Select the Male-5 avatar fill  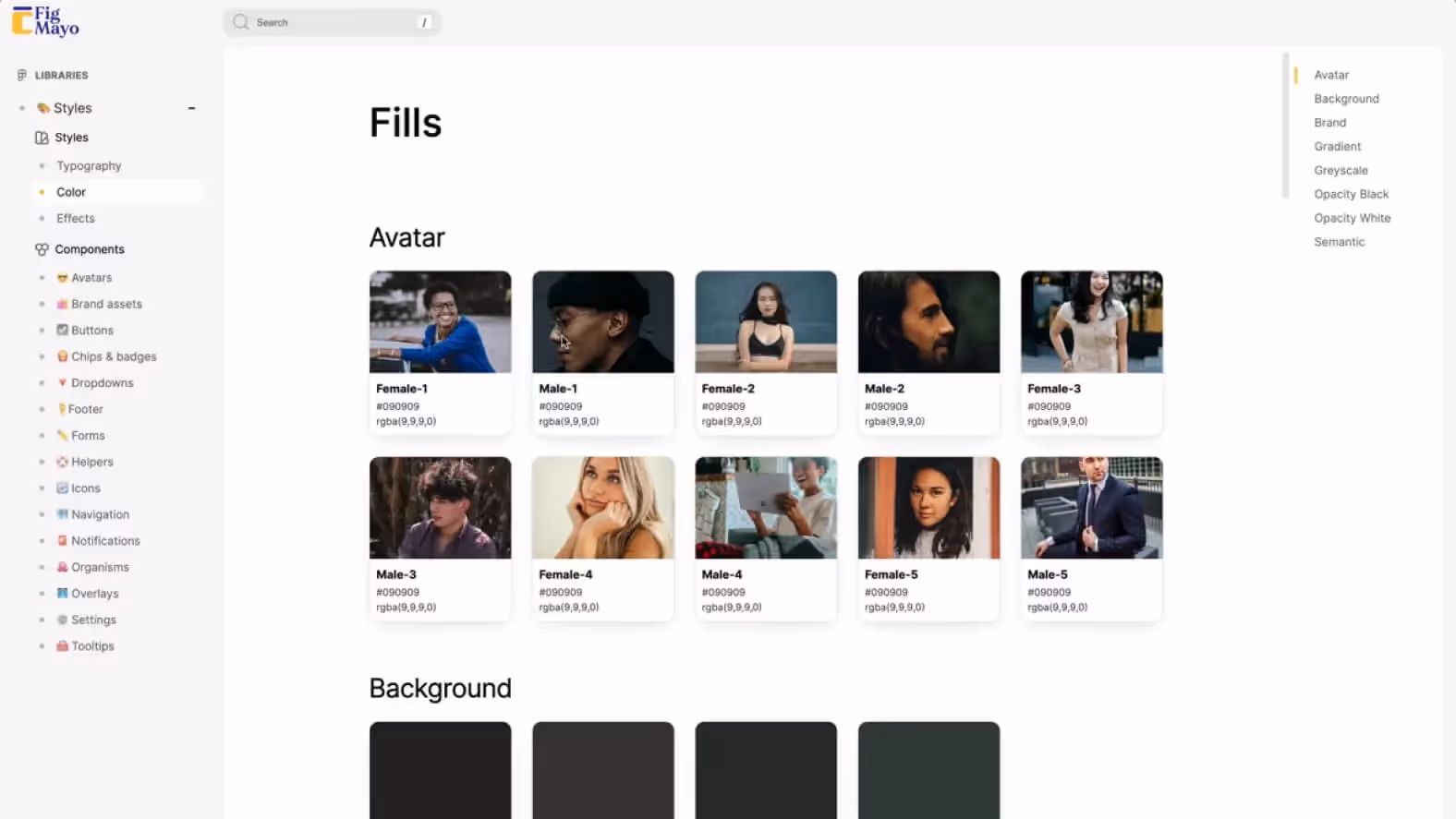(x=1091, y=538)
